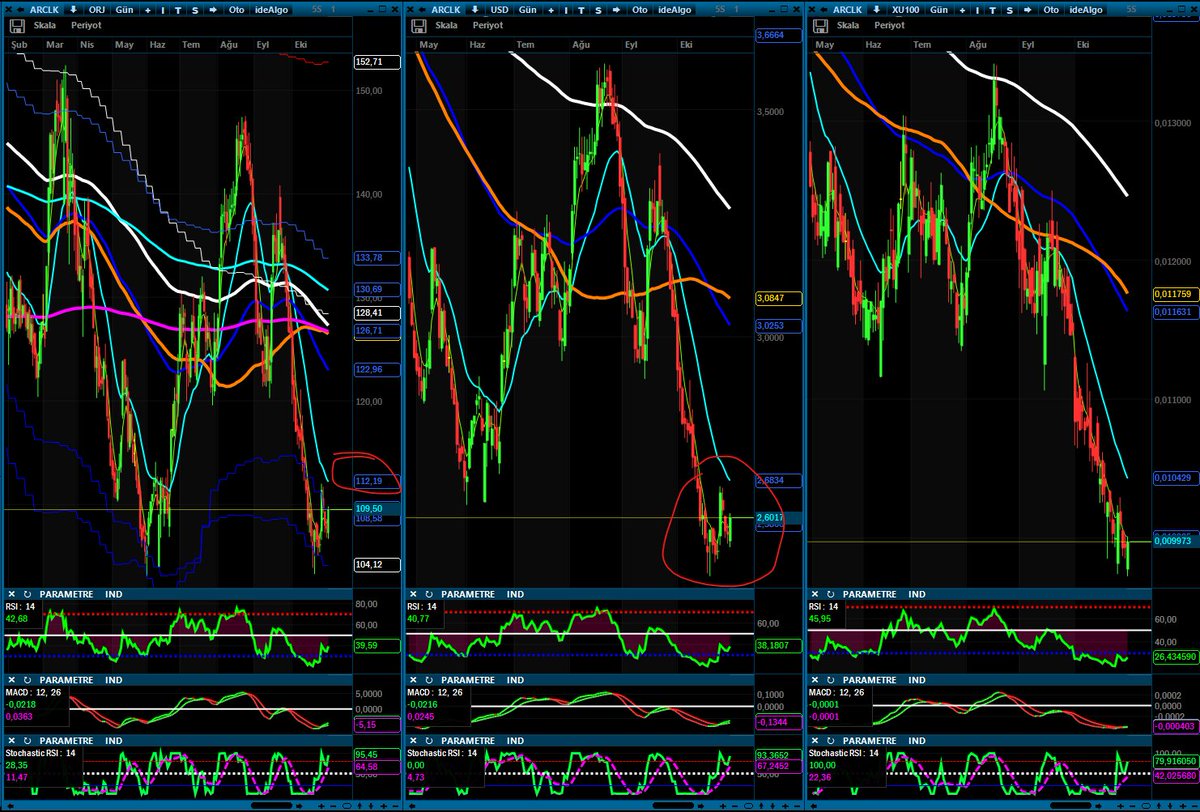Viewport: 1200px width, 812px height.
Task: Click the right arrow icon in XU100 header
Action: (x=1027, y=10)
